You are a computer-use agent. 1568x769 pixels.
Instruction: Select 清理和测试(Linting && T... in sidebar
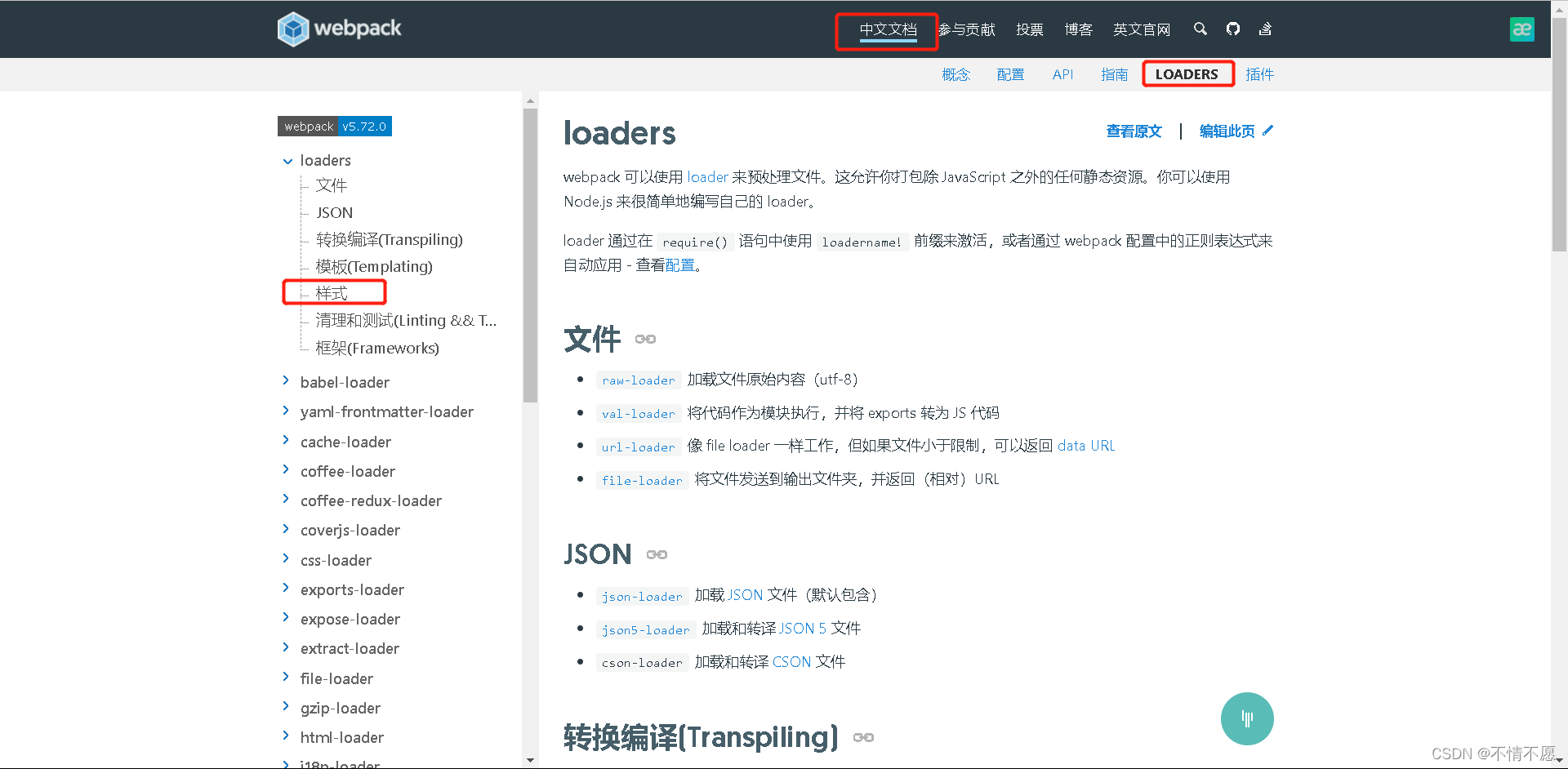click(406, 320)
